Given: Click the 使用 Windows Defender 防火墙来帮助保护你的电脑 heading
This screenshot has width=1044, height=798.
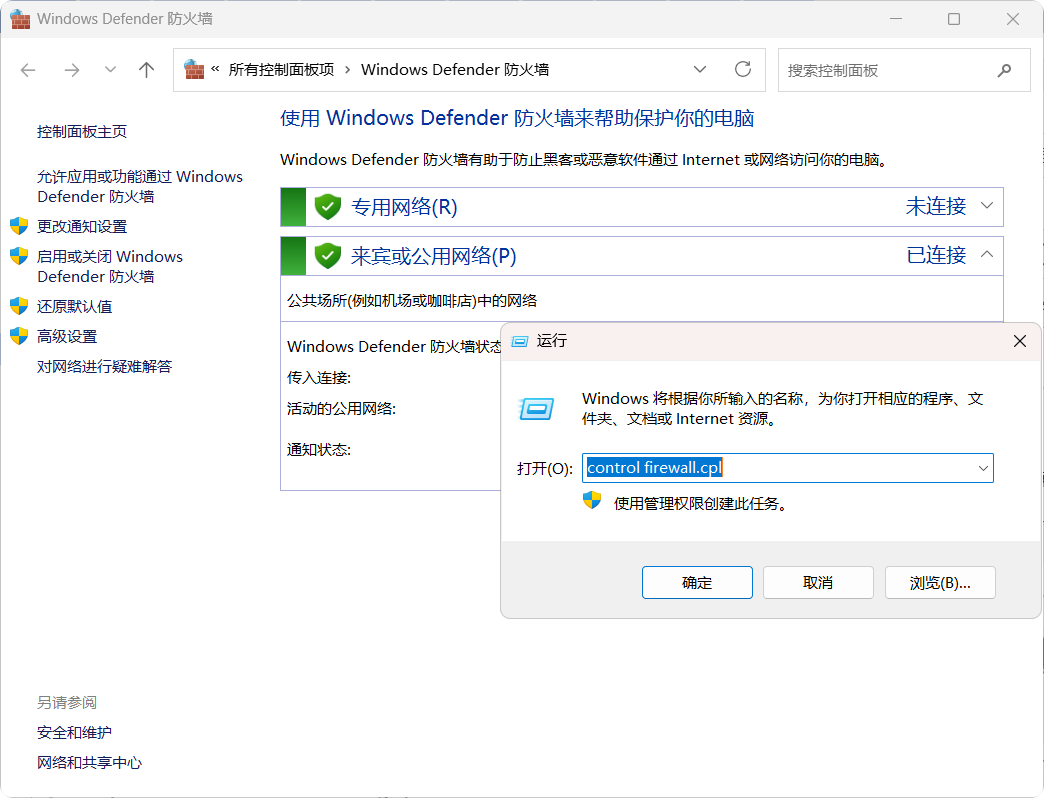Looking at the screenshot, I should pos(517,118).
